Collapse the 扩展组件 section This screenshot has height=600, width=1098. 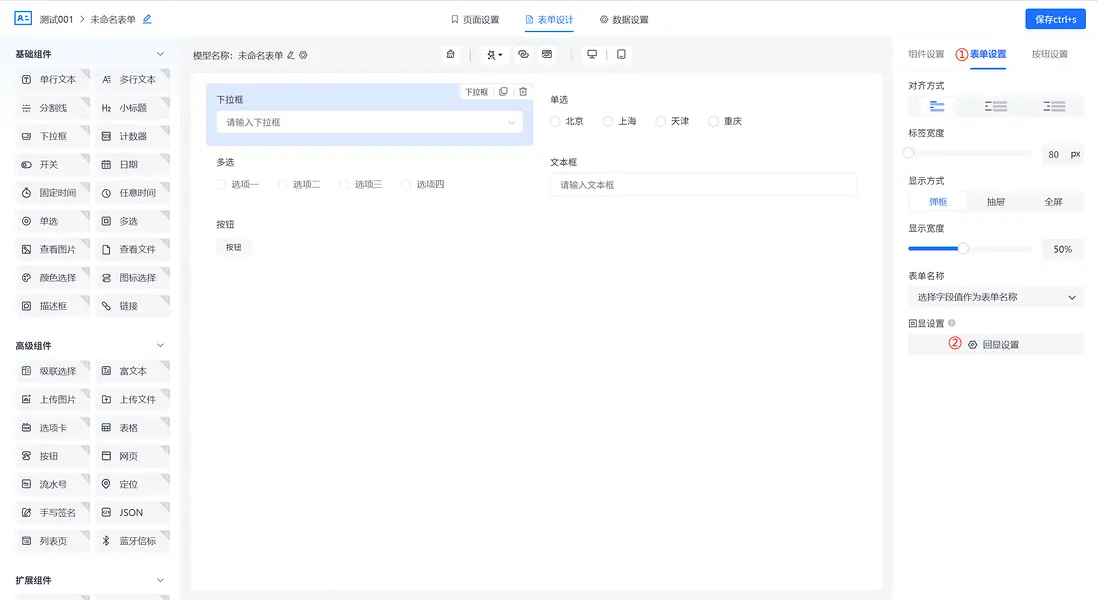160,580
